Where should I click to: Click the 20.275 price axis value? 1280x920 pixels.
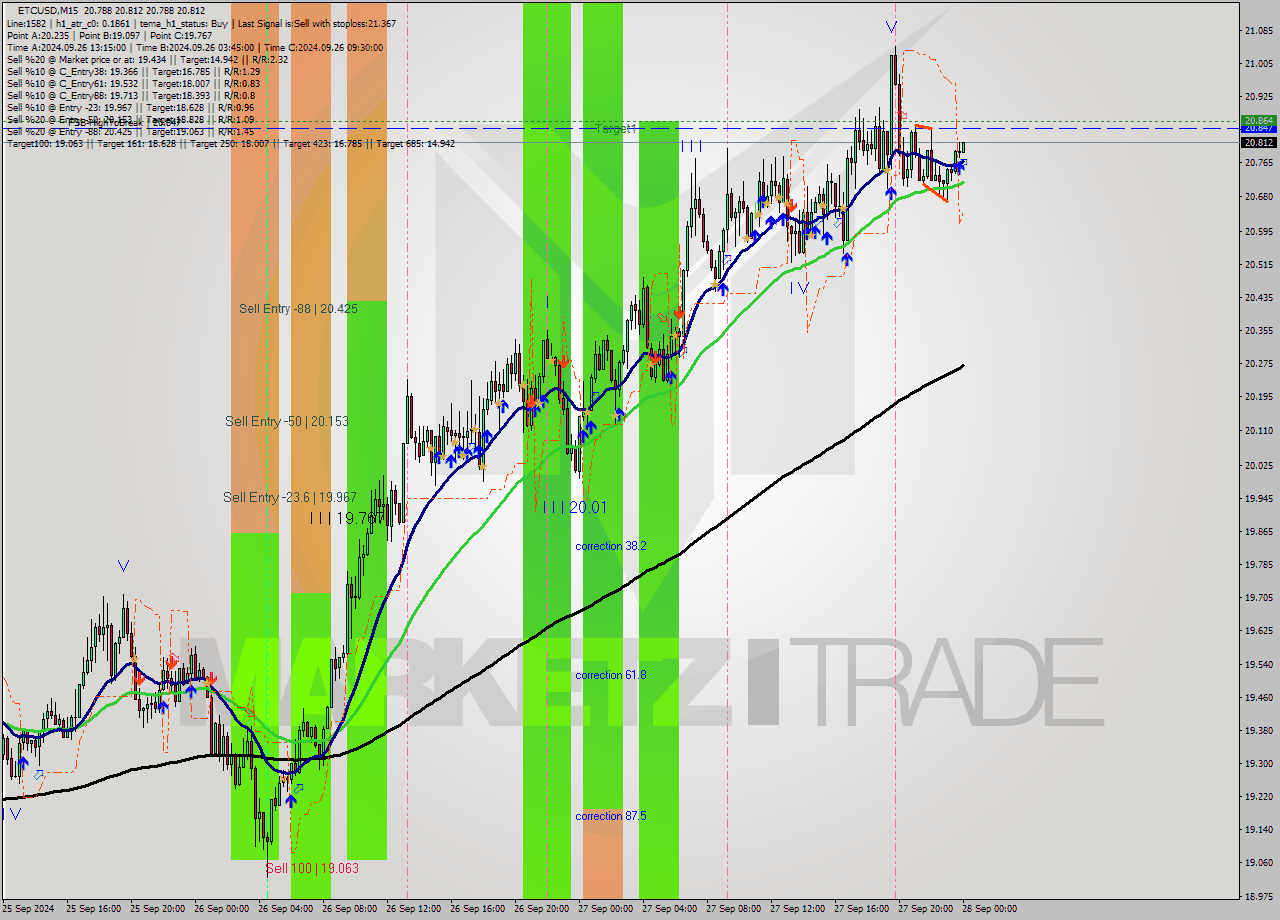[x=1258, y=363]
